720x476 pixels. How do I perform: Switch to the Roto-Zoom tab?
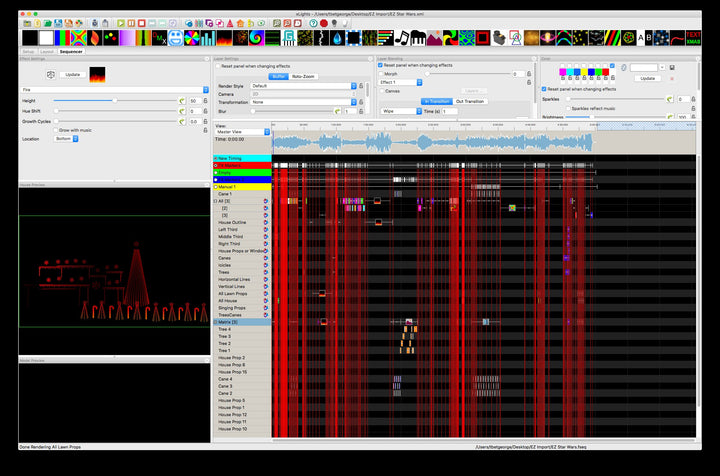pos(305,76)
